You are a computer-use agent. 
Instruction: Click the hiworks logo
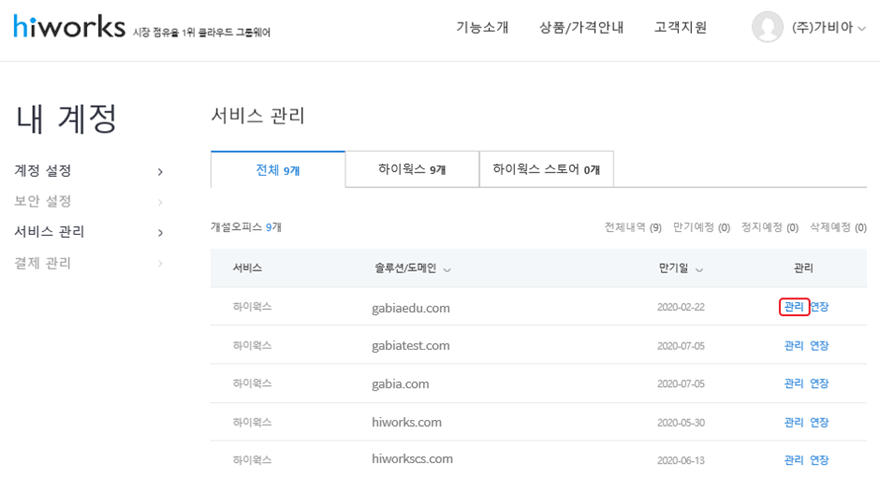coord(69,27)
